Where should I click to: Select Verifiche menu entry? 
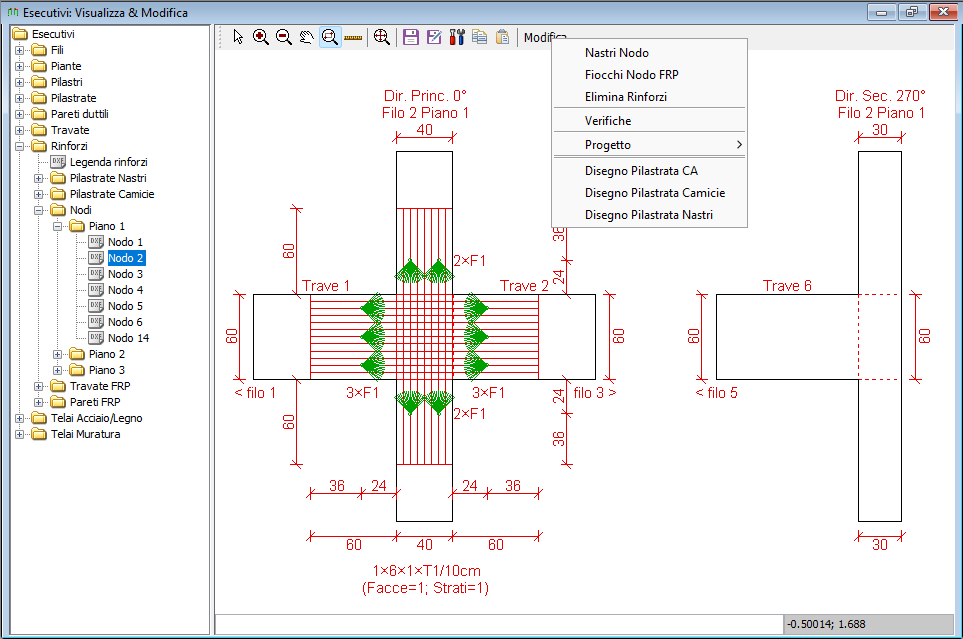click(649, 120)
